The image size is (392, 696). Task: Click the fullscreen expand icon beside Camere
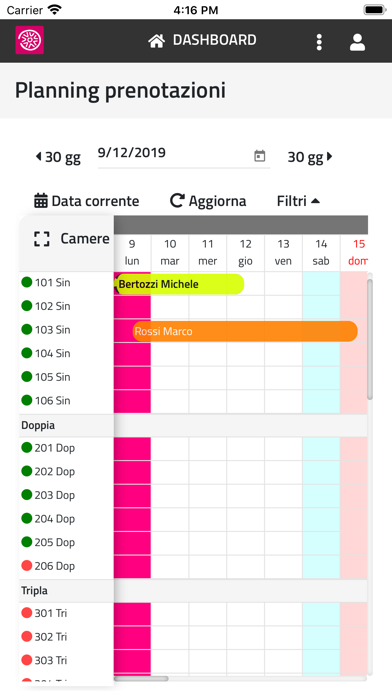[x=42, y=239]
